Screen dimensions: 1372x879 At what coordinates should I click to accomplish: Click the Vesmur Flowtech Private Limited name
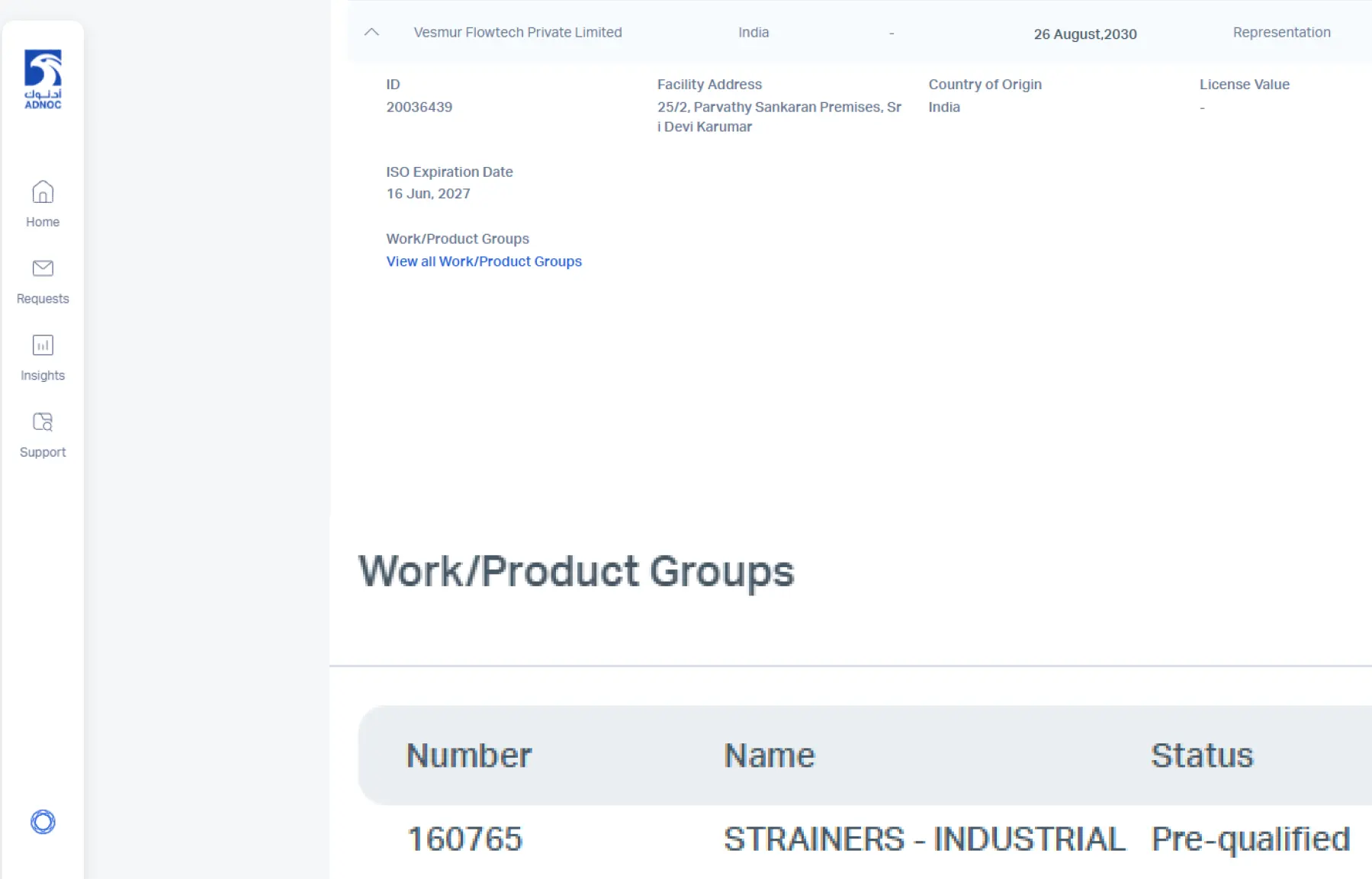coord(517,33)
